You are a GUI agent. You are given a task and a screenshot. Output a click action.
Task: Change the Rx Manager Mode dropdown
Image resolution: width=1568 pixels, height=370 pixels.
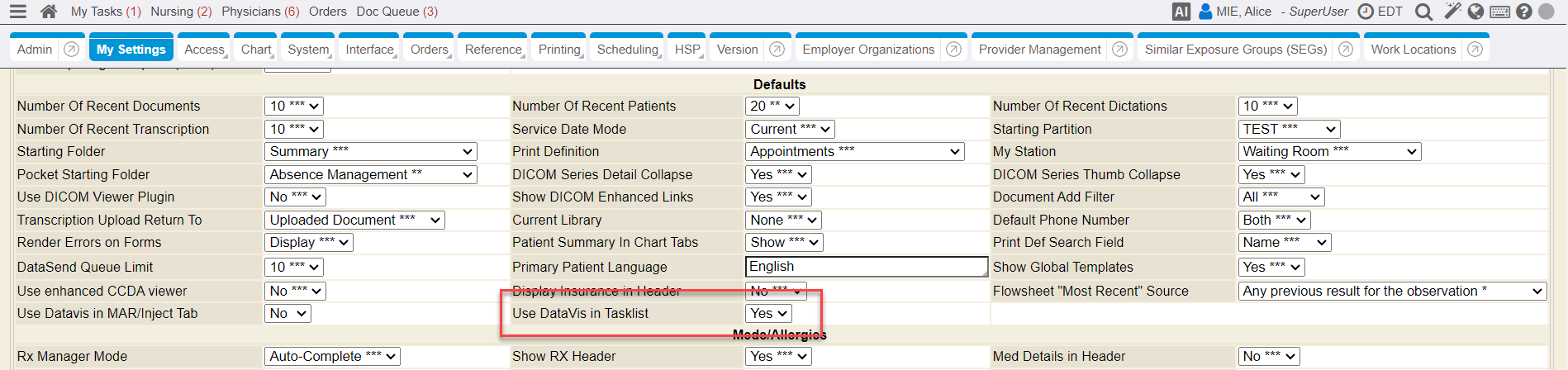point(332,357)
